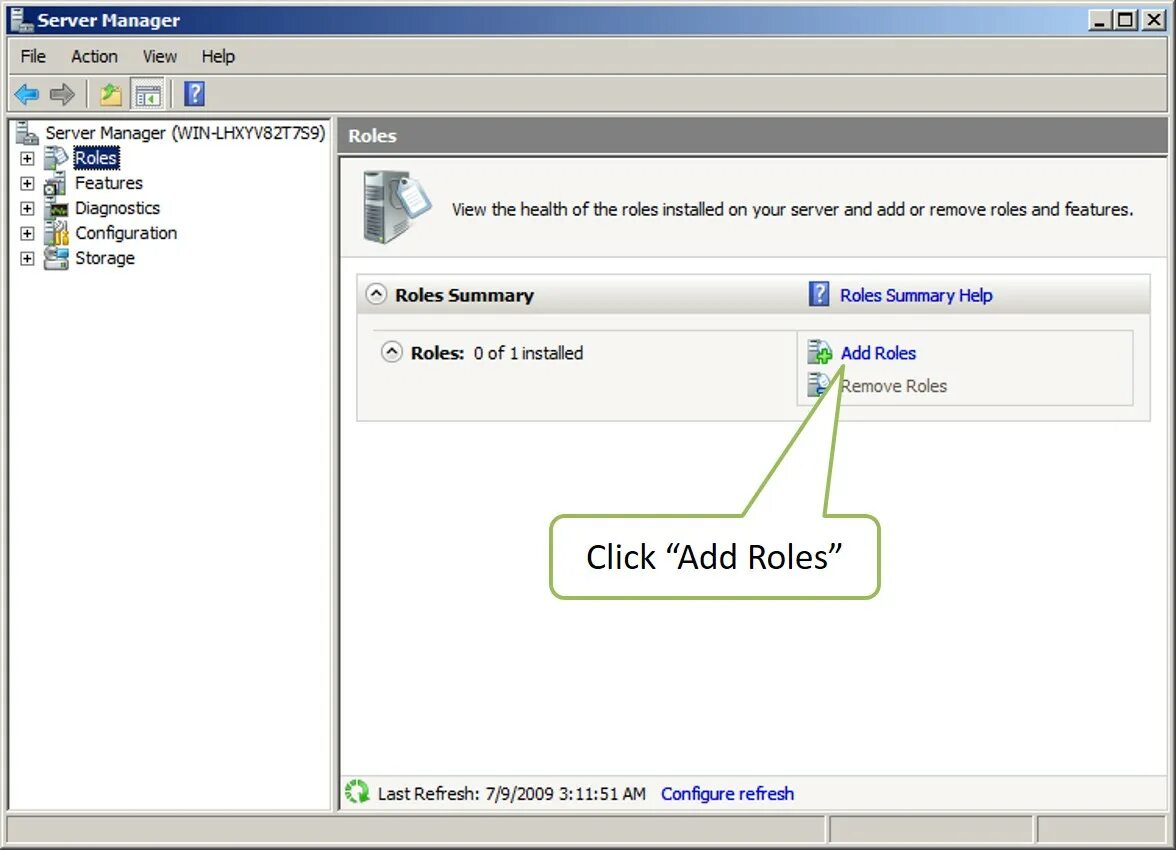Expand the Storage tree node

point(27,258)
